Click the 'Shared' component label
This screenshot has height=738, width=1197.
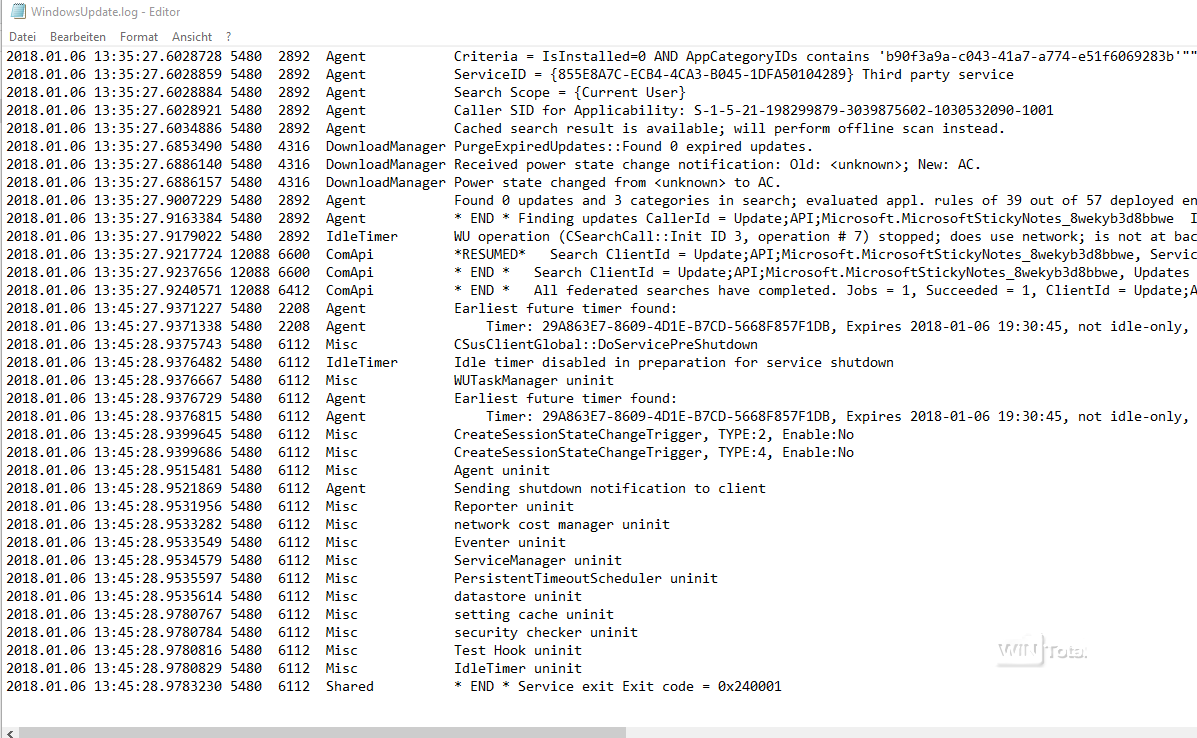tap(349, 687)
